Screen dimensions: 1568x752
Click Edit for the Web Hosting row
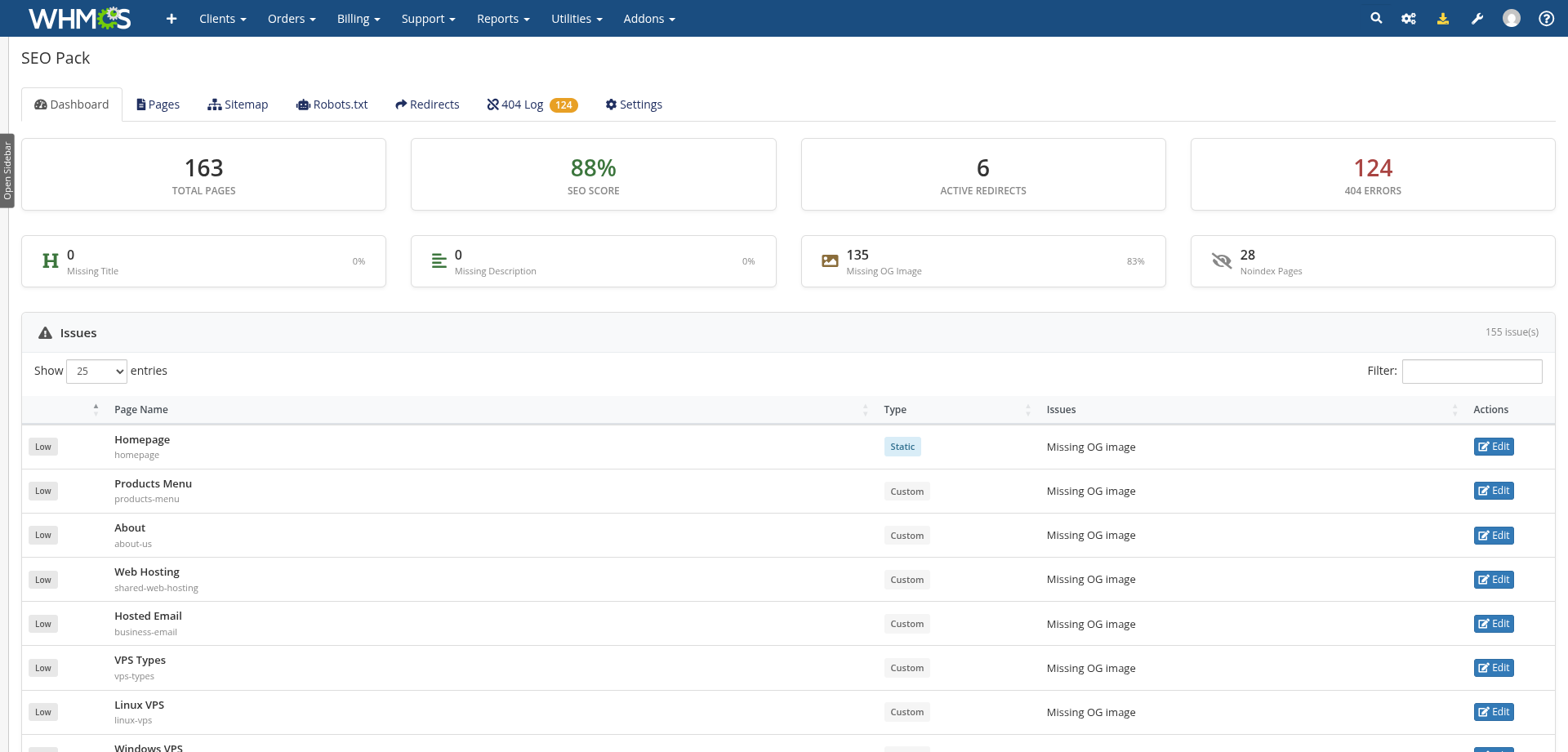pos(1494,580)
